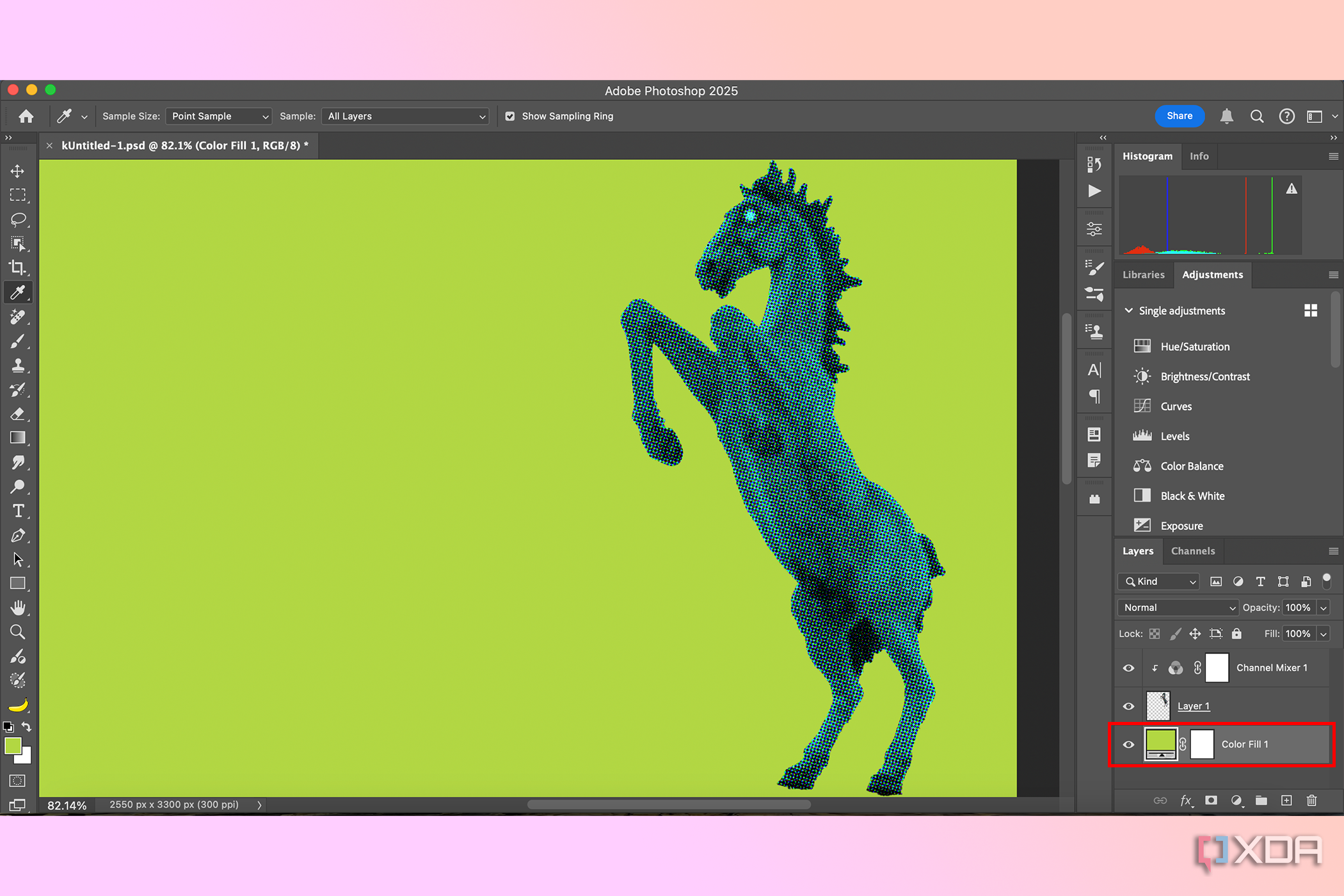1344x896 pixels.
Task: Select the Rectangular Marquee tool
Action: 17,195
